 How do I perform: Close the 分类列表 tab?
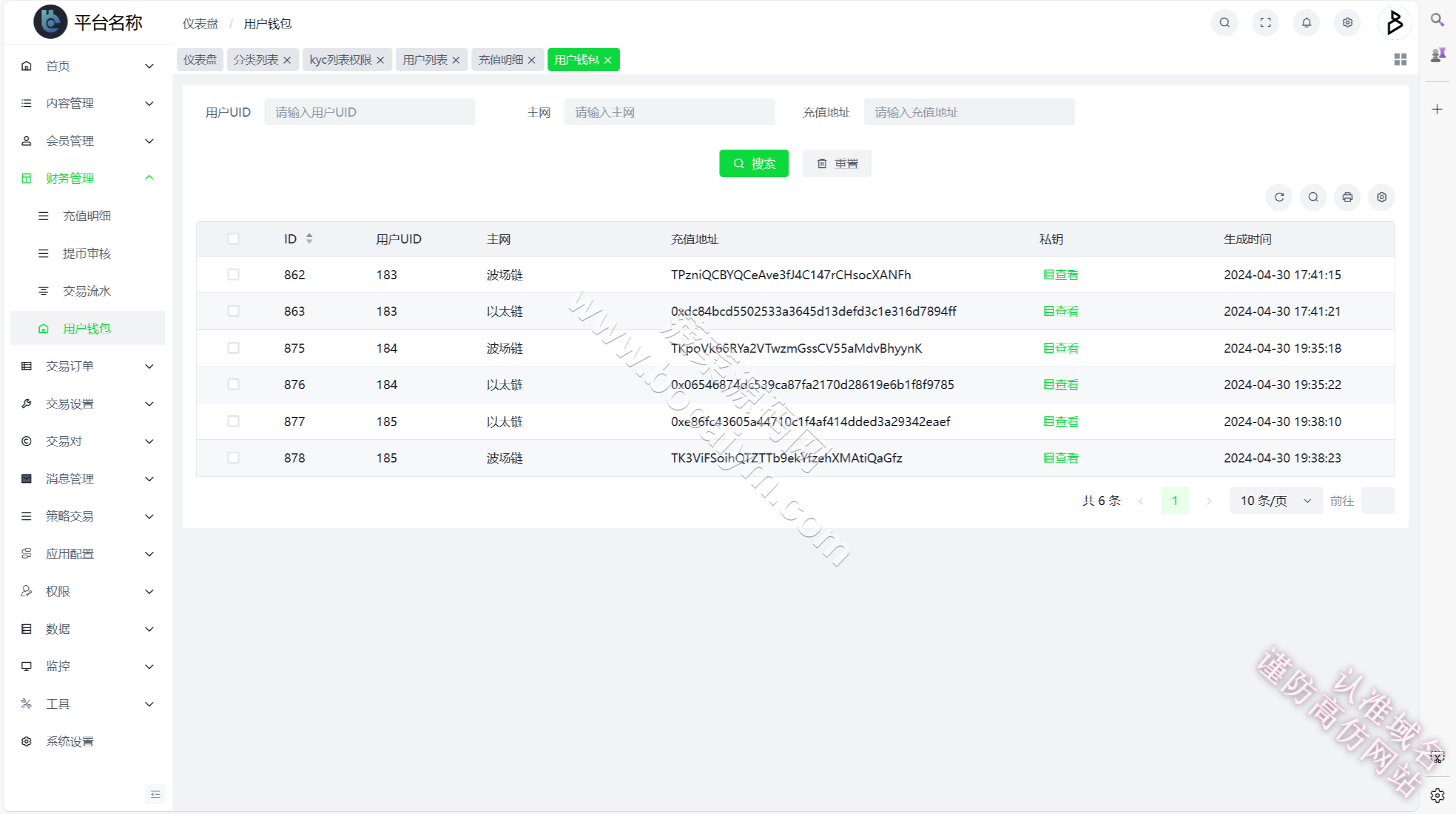click(x=287, y=60)
